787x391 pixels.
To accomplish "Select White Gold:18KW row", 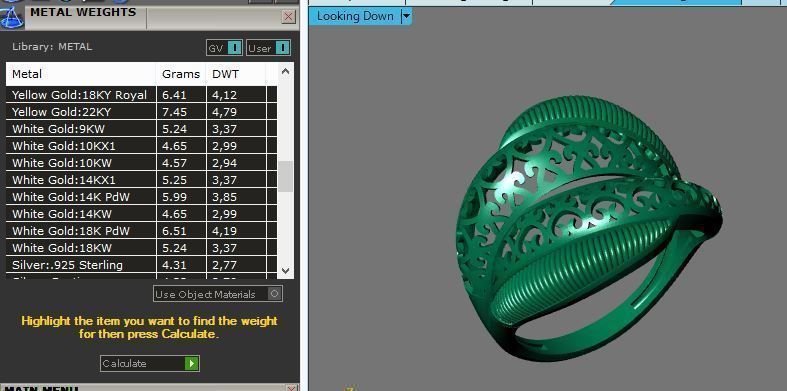I will 141,248.
